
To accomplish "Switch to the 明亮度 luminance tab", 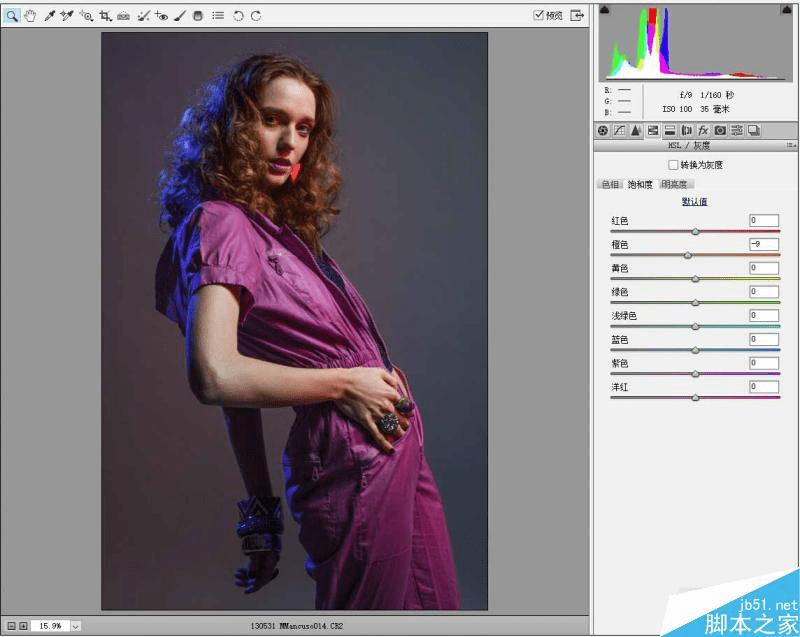I will (676, 184).
